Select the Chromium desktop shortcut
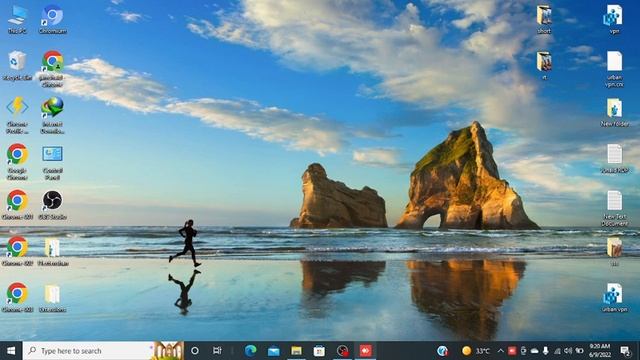 pyautogui.click(x=52, y=19)
